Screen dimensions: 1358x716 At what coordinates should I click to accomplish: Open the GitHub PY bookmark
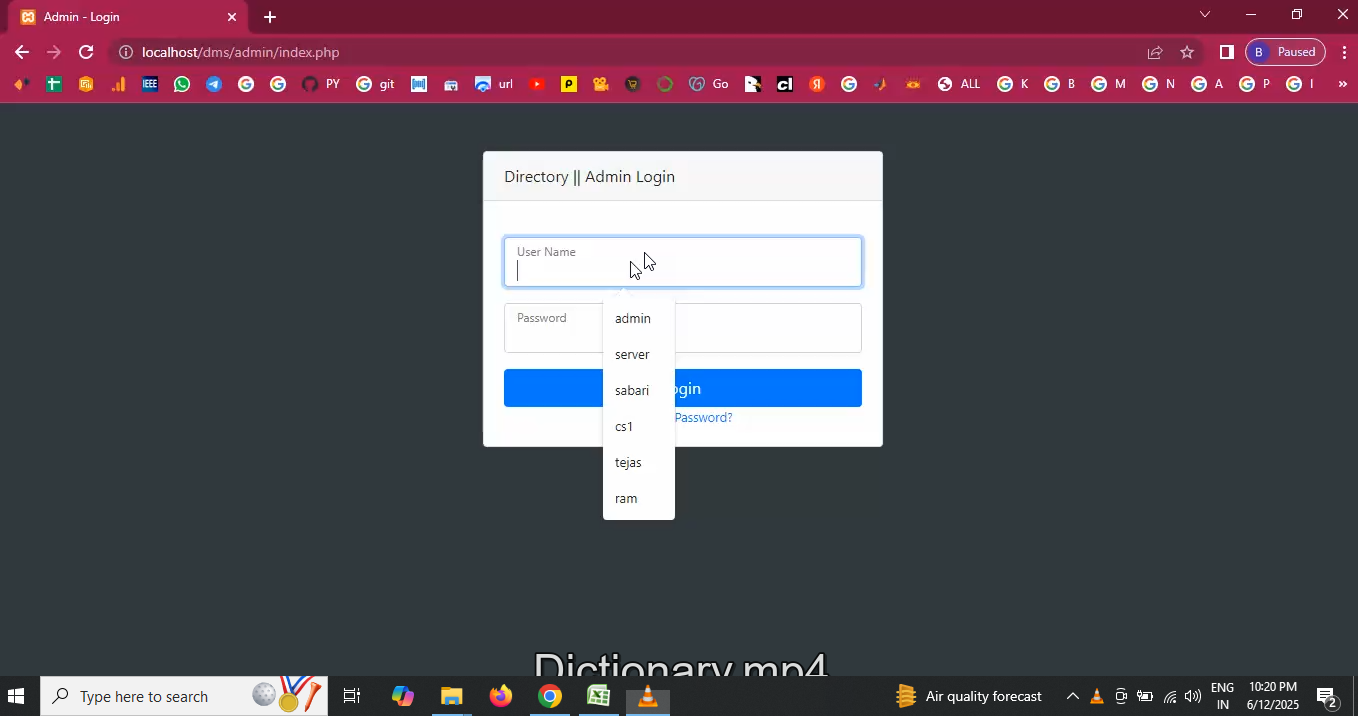click(x=321, y=85)
